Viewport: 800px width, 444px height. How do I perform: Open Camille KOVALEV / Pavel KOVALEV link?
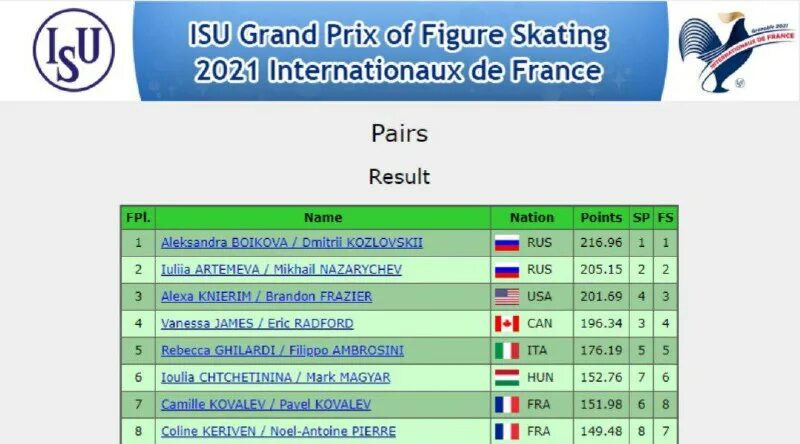point(266,405)
